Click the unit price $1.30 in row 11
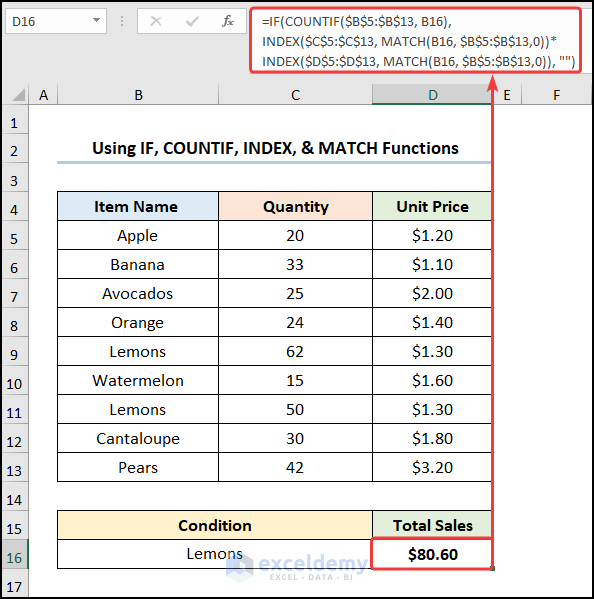 pyautogui.click(x=432, y=410)
